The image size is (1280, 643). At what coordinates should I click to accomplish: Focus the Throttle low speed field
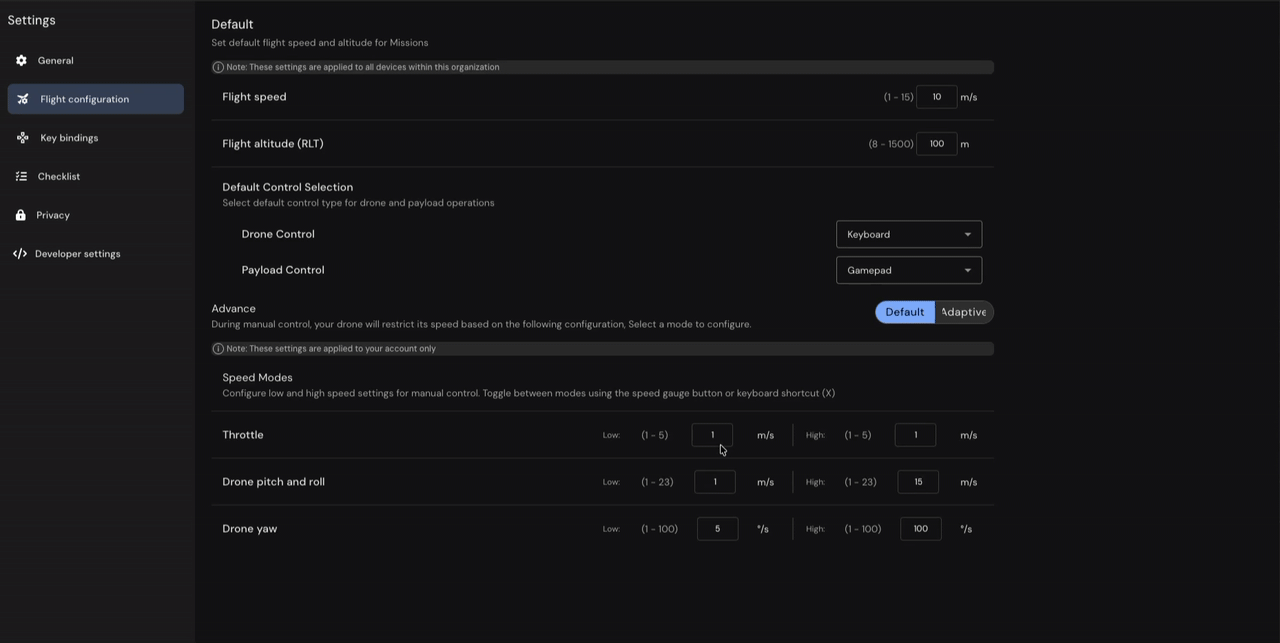[712, 435]
